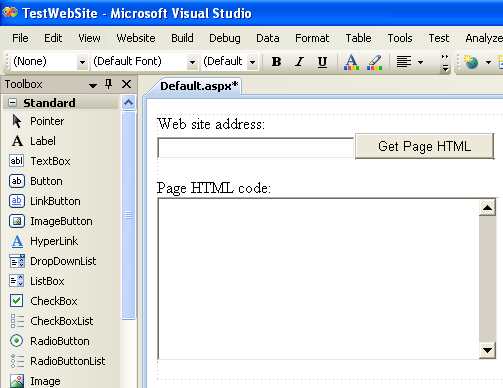Open the (Default) font size dropdown

coord(253,62)
